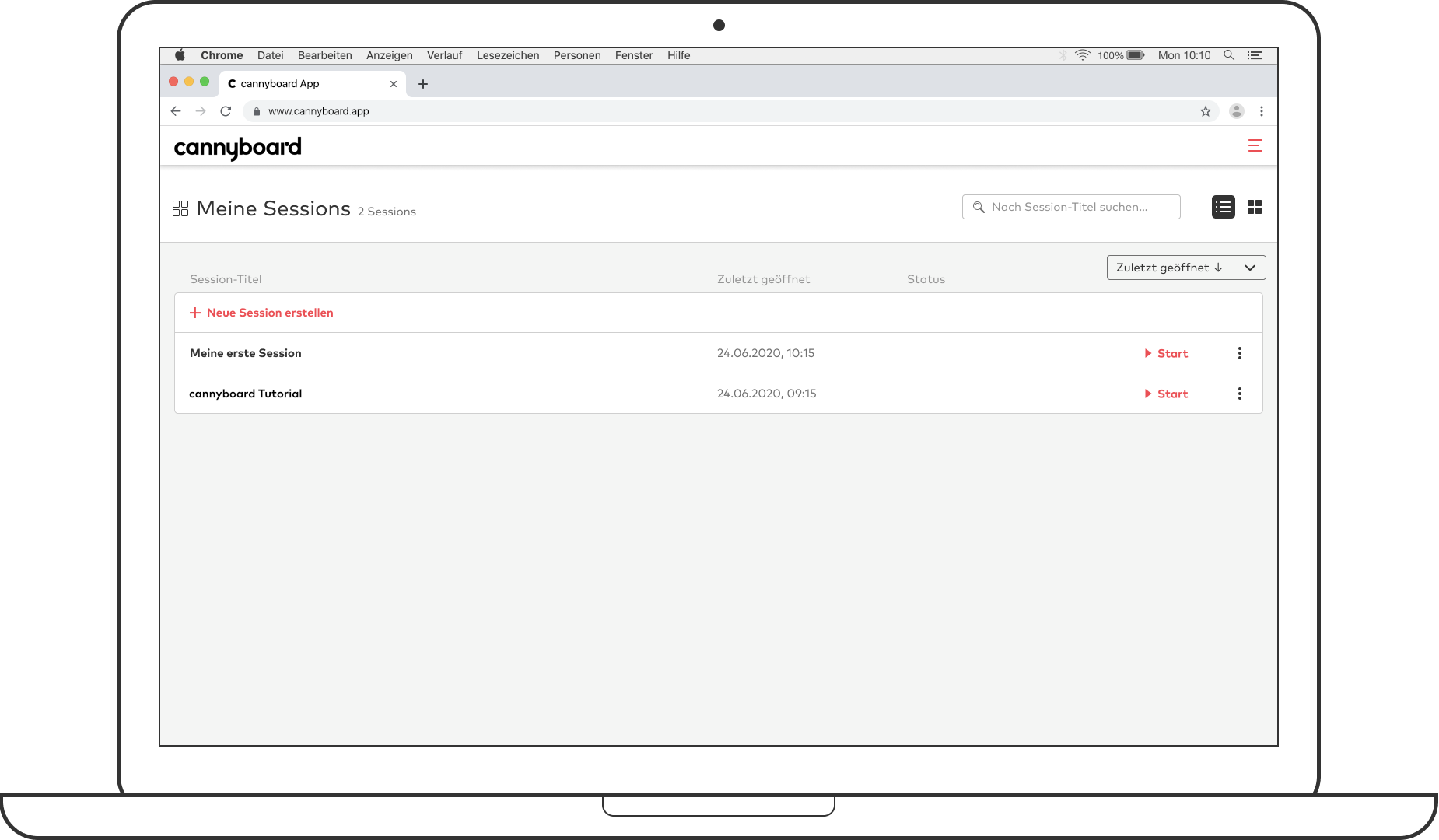This screenshot has height=840, width=1439.
Task: Open the Bearbeiten menu
Action: click(325, 55)
